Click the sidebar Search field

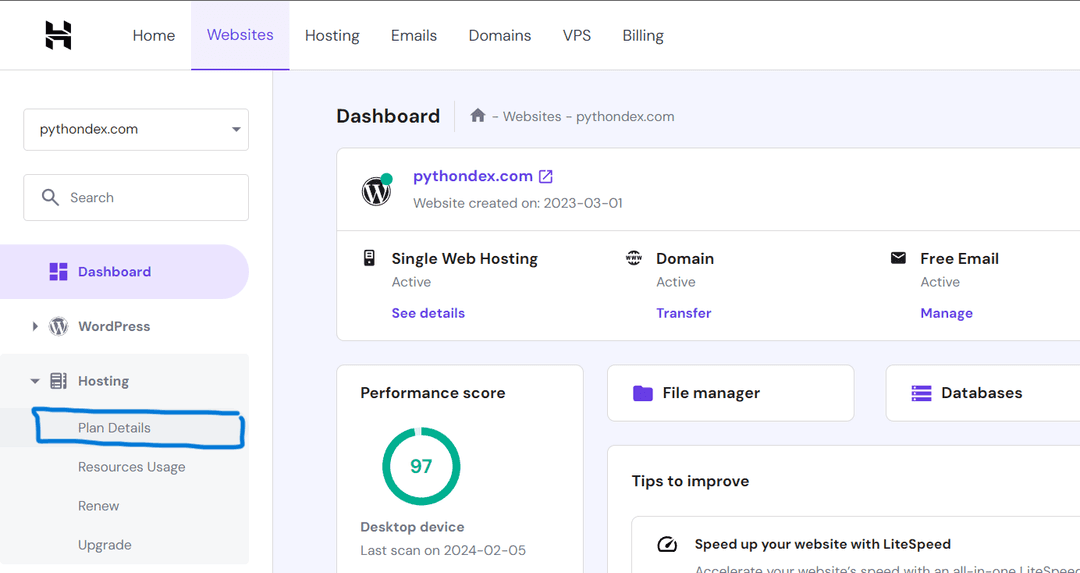coord(136,198)
